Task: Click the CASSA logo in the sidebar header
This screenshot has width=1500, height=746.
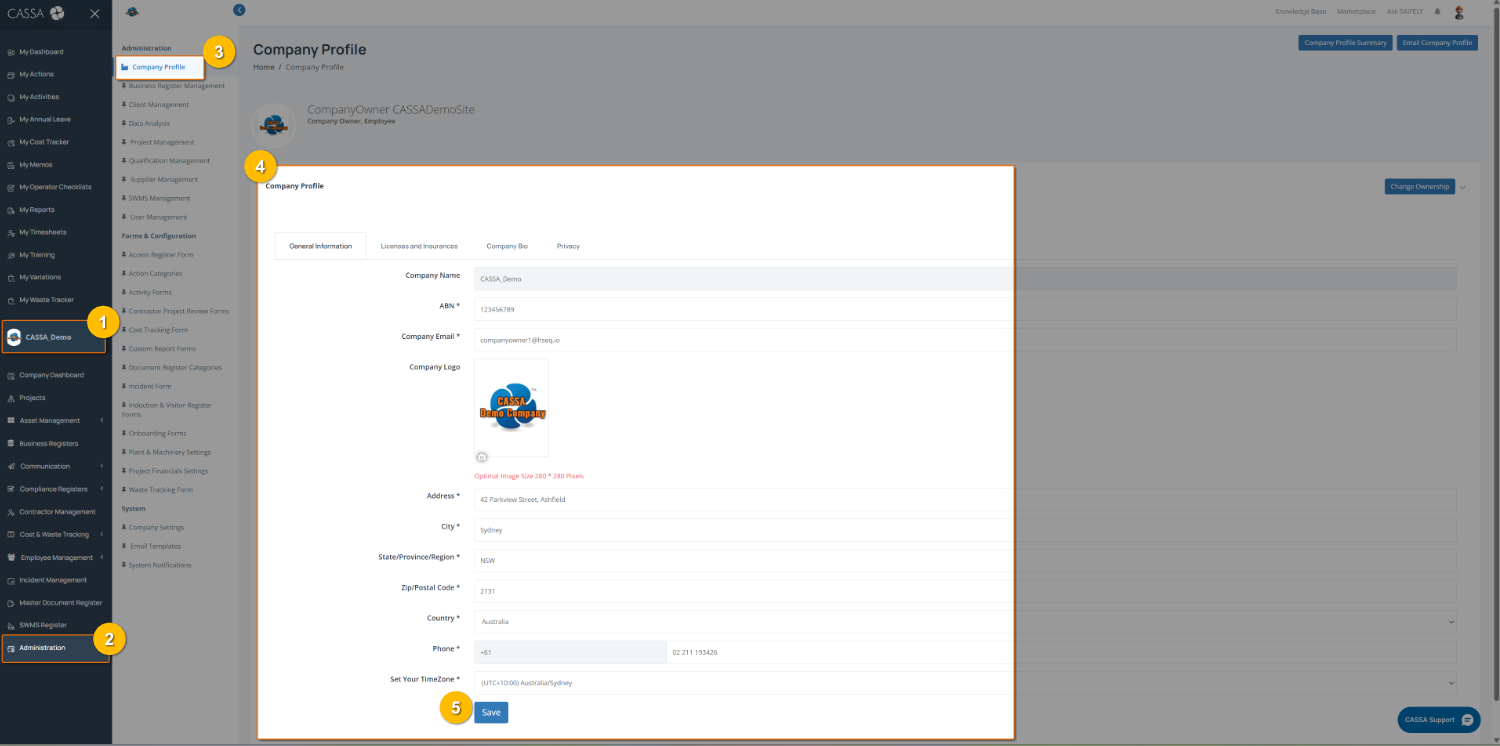Action: tap(36, 14)
